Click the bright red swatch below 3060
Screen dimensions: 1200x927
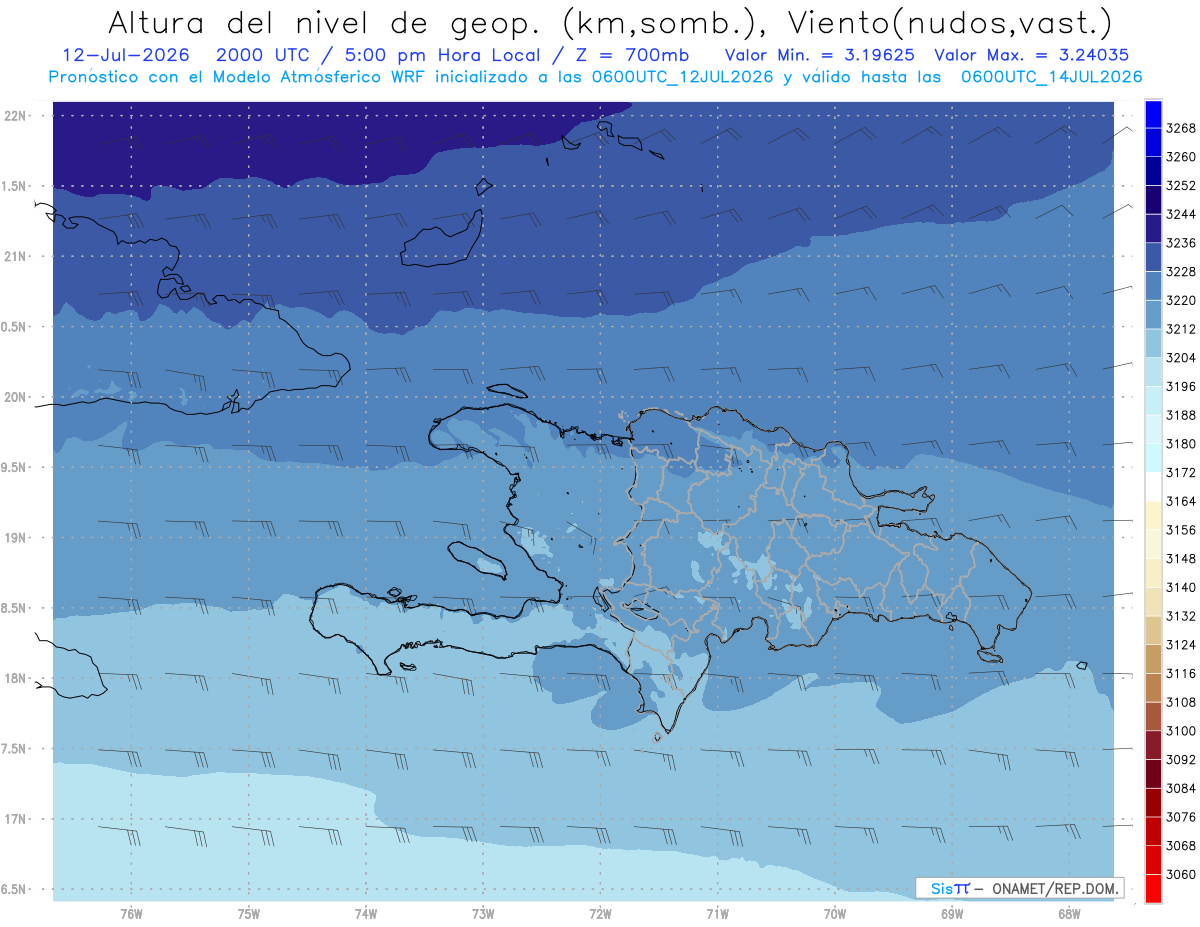point(1153,888)
